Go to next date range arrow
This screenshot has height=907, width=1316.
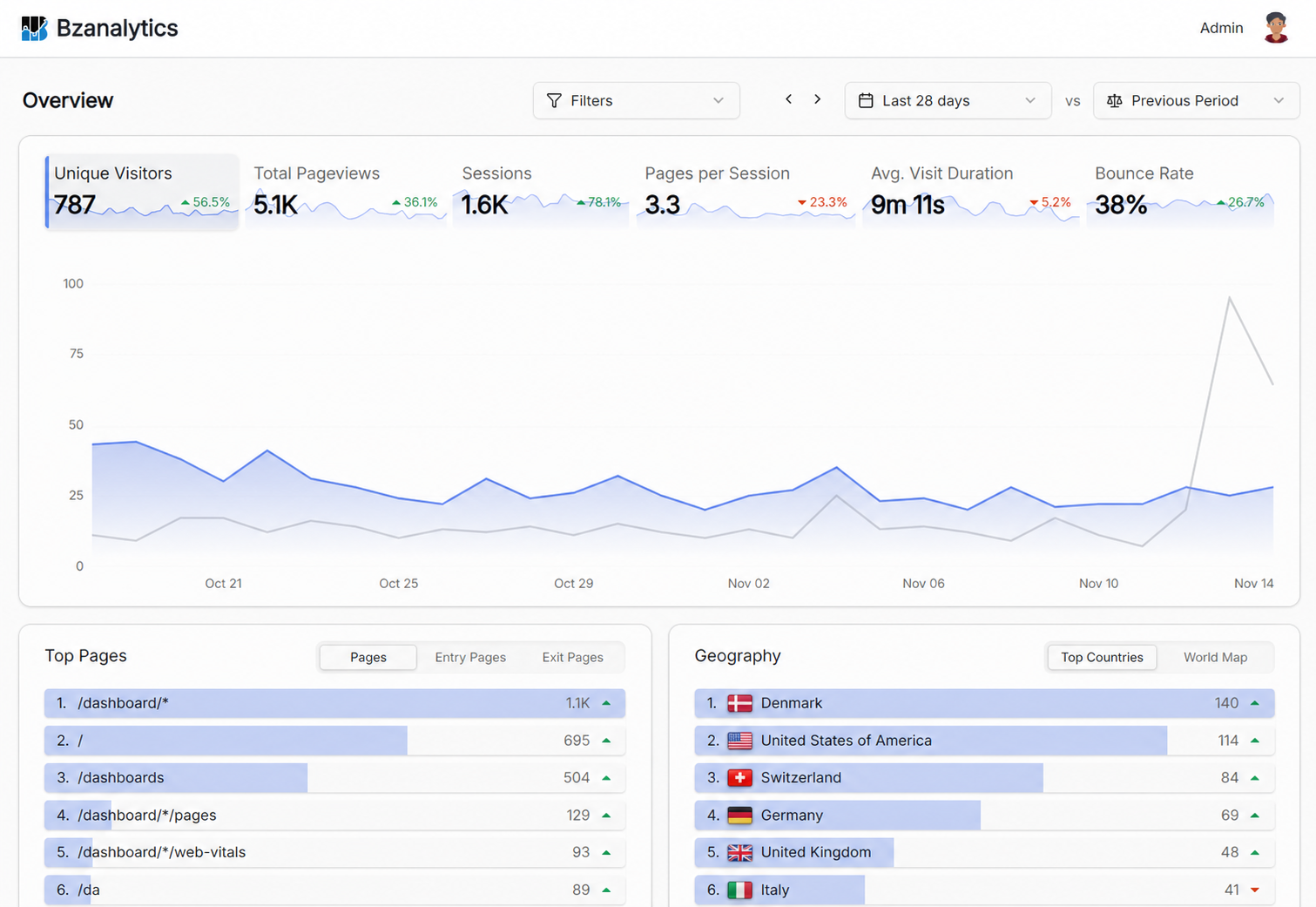tap(817, 99)
